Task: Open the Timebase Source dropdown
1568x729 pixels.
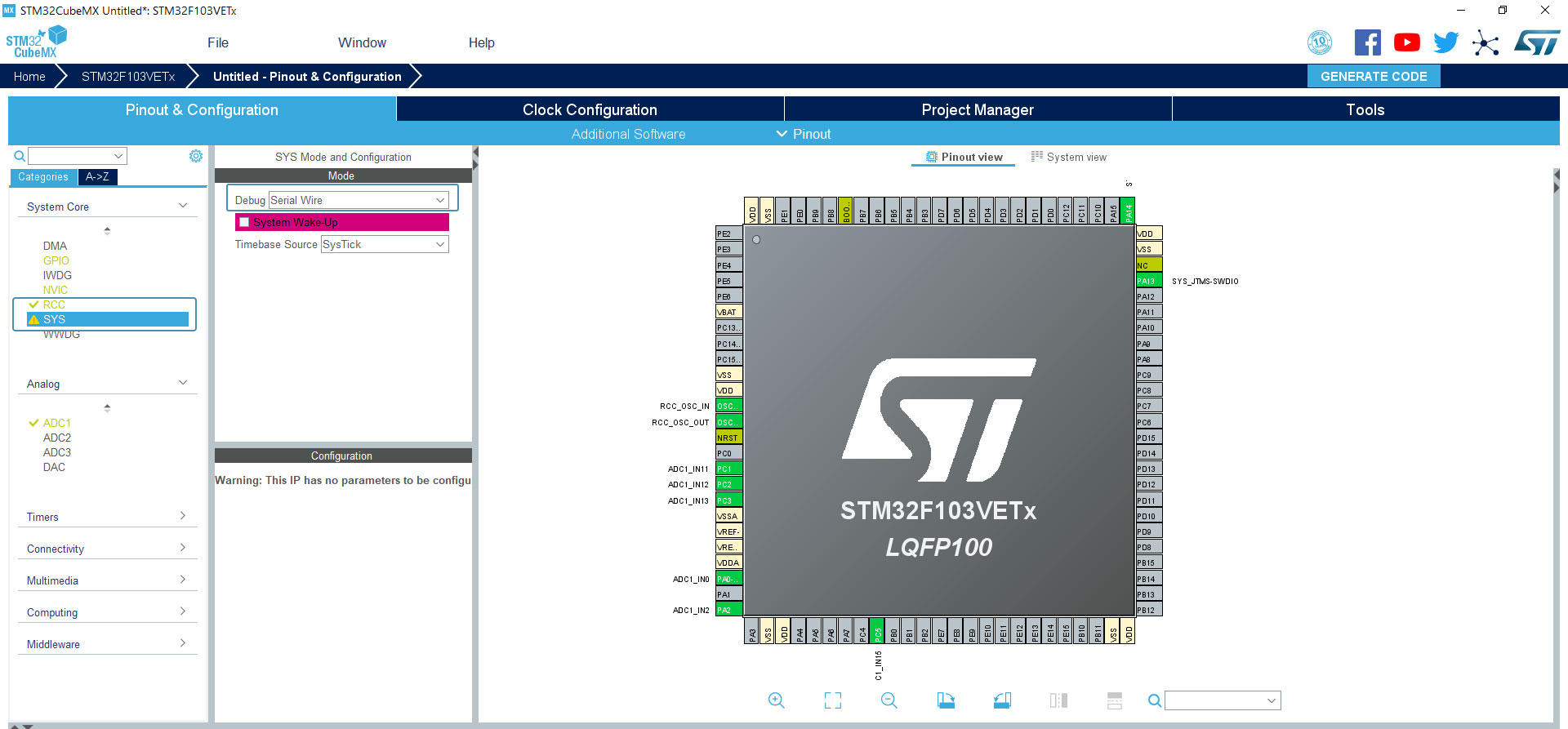Action: pos(384,244)
